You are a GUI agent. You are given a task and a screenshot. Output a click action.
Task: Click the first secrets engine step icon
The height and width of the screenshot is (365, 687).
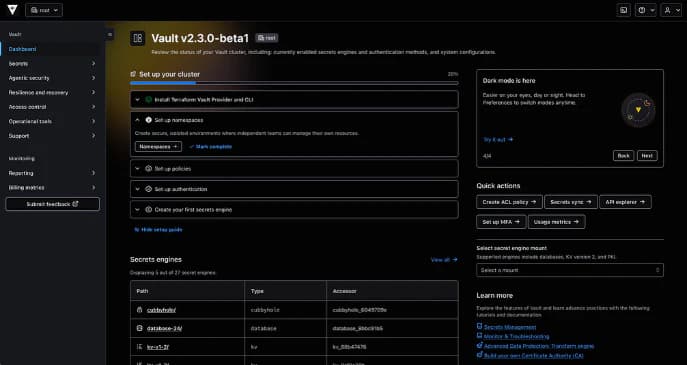click(149, 210)
